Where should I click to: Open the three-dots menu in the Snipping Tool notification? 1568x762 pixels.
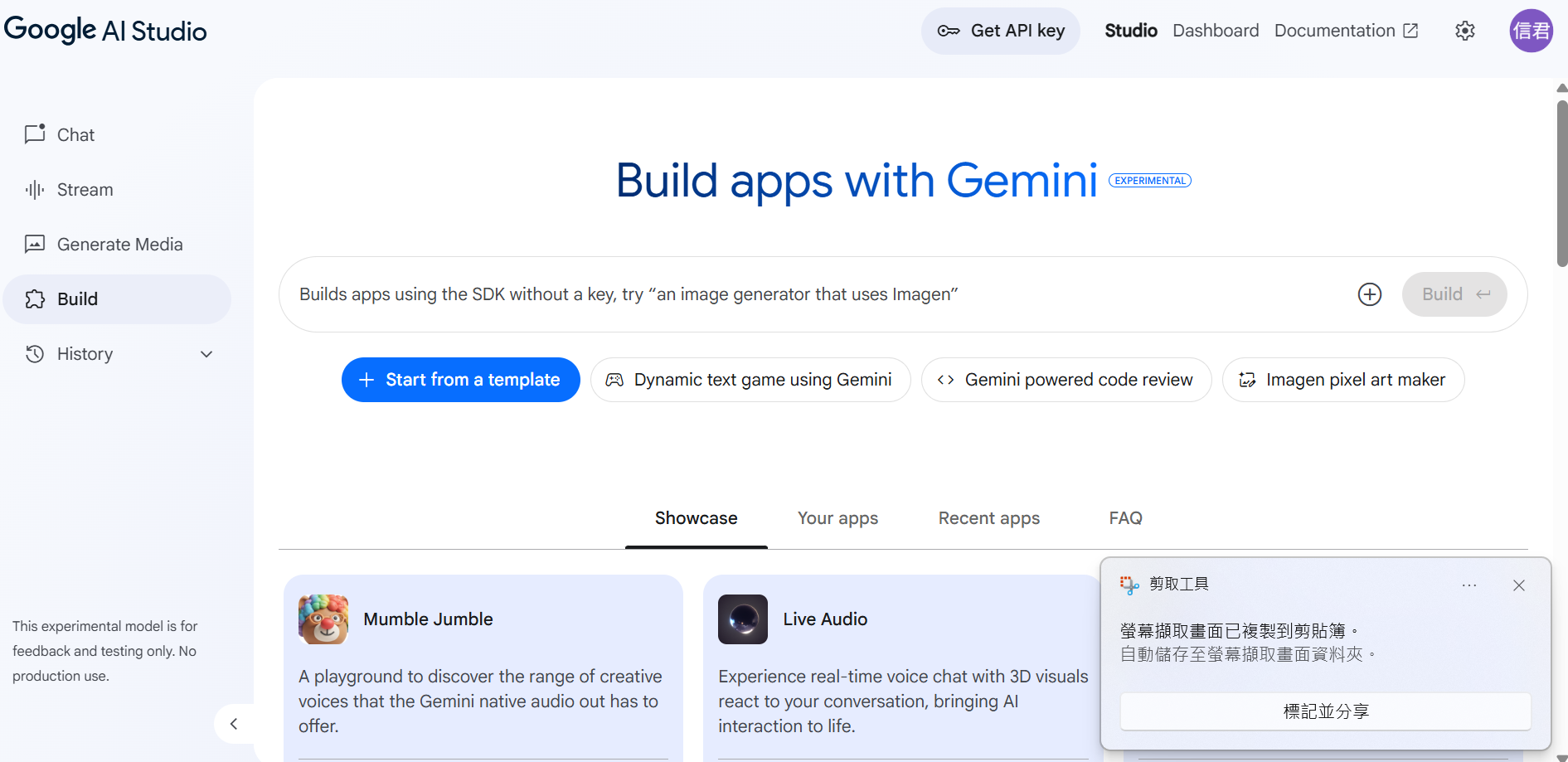point(1469,585)
